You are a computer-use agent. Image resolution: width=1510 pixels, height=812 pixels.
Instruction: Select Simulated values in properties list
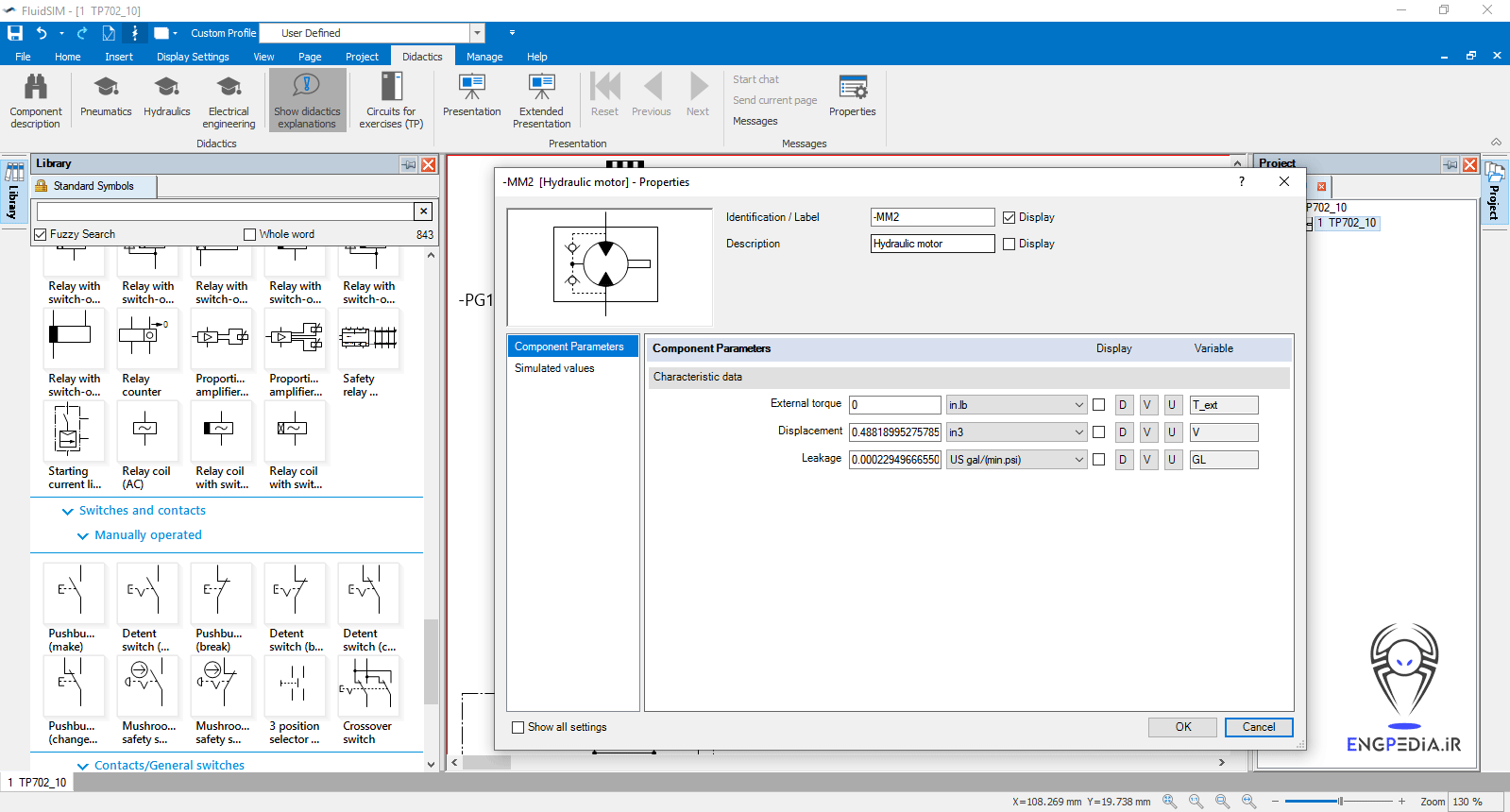coord(554,368)
